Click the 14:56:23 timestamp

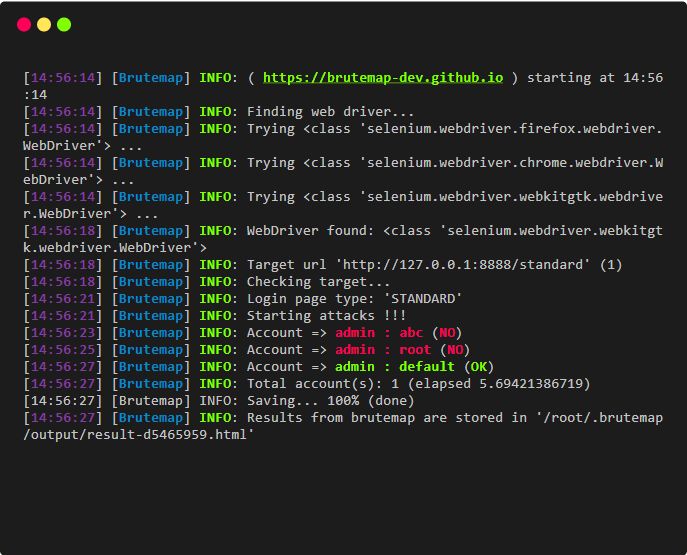[62, 332]
